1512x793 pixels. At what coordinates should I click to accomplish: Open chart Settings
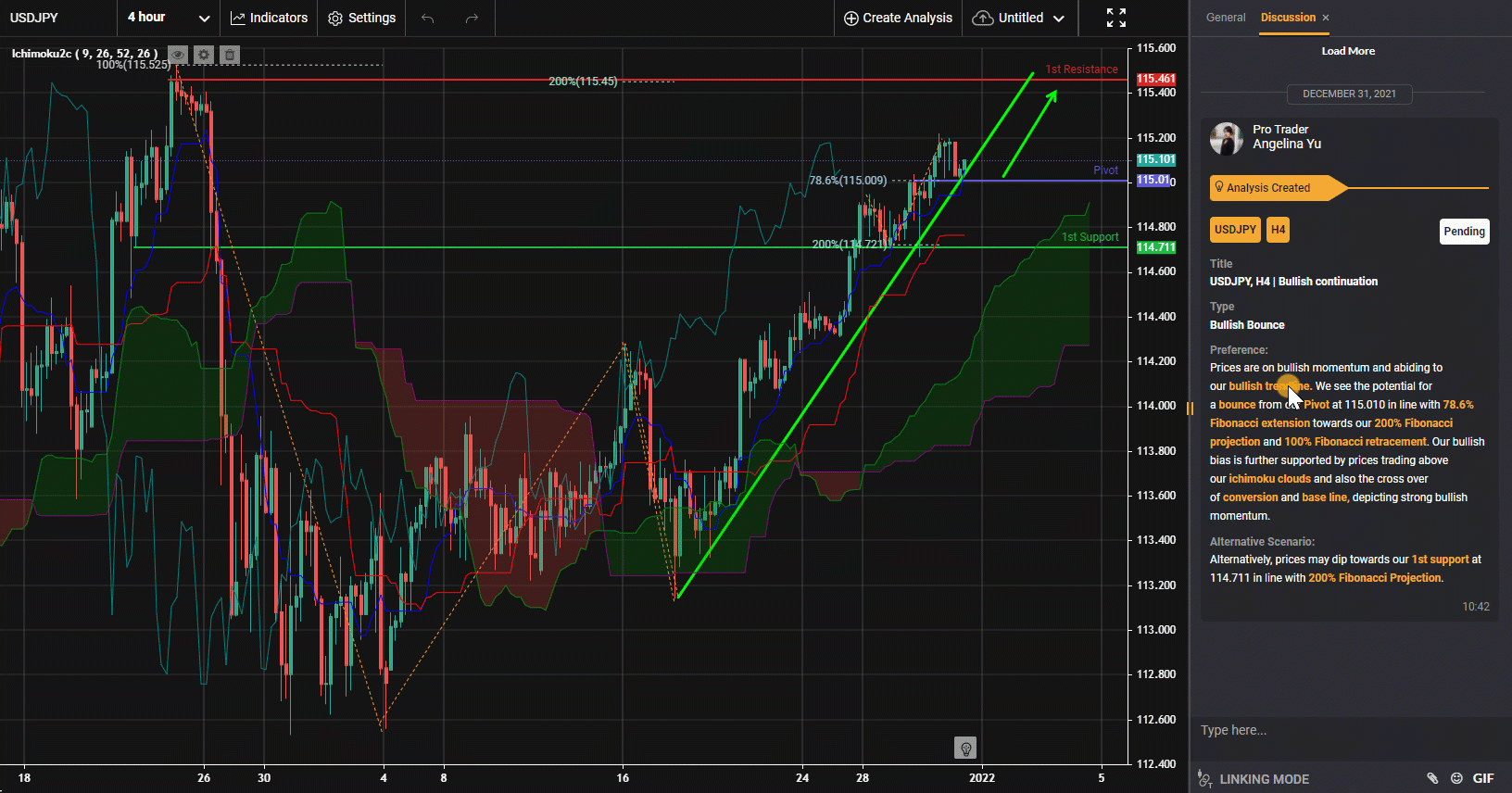[x=361, y=18]
